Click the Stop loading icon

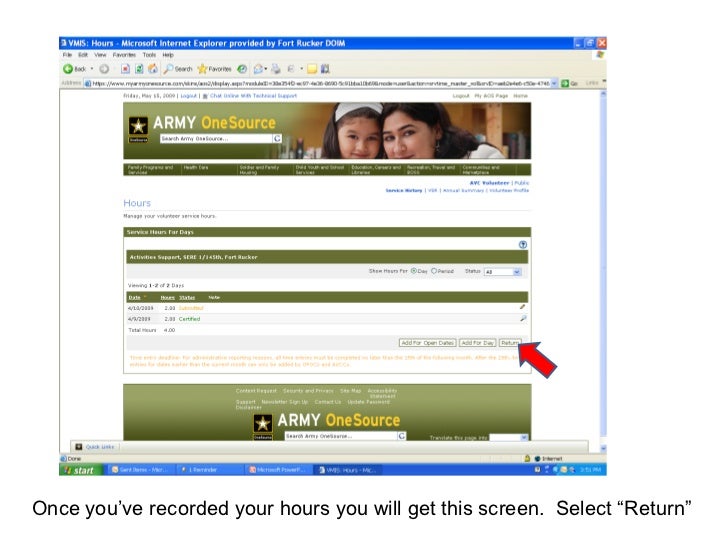[x=125, y=69]
